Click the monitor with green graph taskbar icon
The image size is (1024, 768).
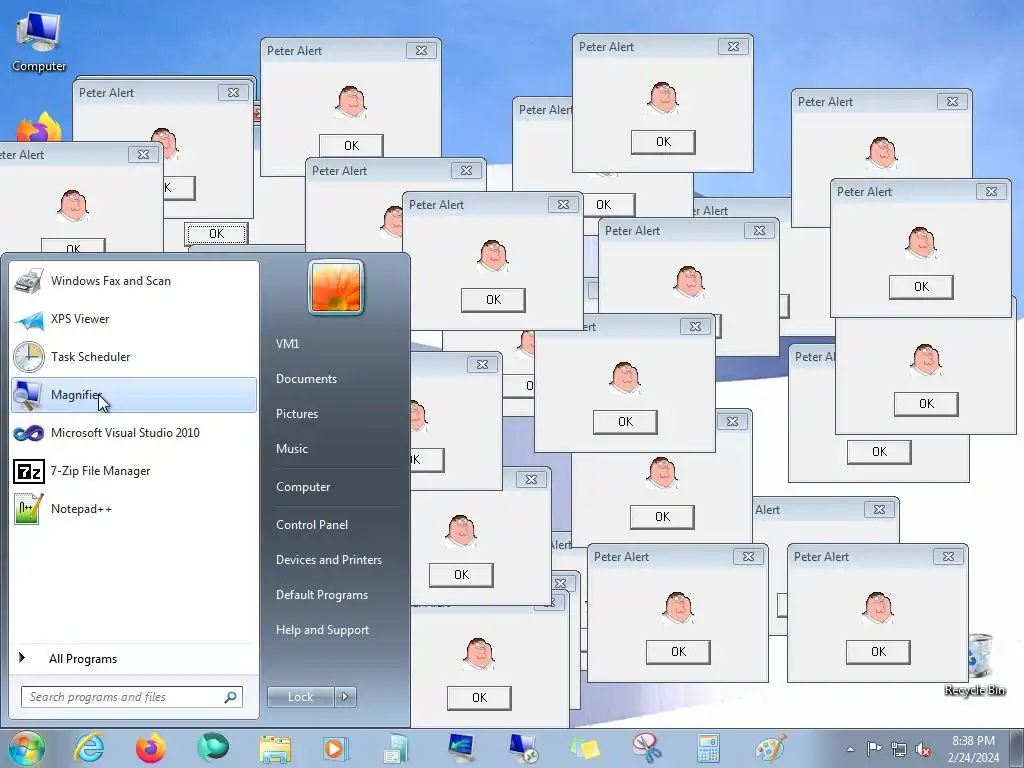[462, 748]
